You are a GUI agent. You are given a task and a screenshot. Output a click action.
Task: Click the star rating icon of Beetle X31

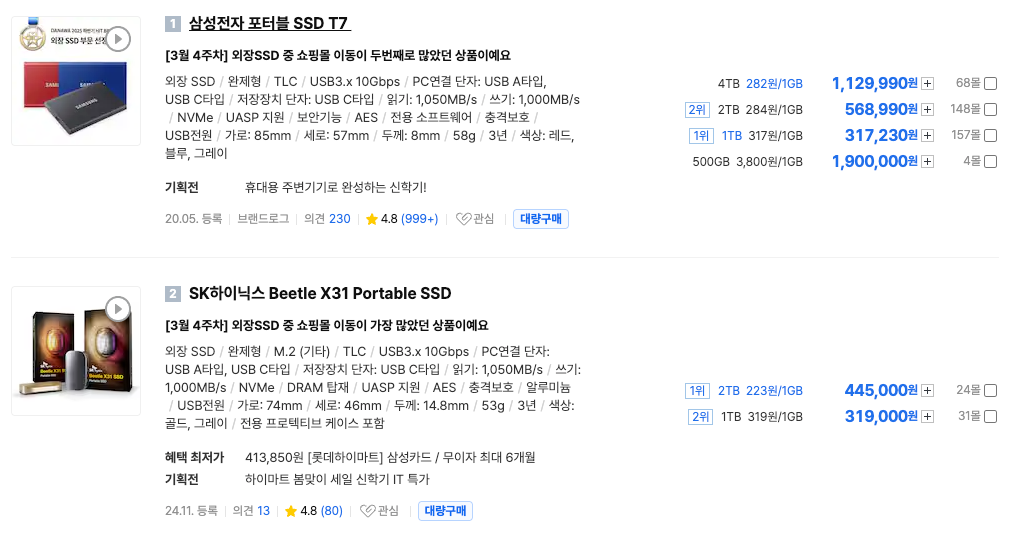[x=291, y=511]
